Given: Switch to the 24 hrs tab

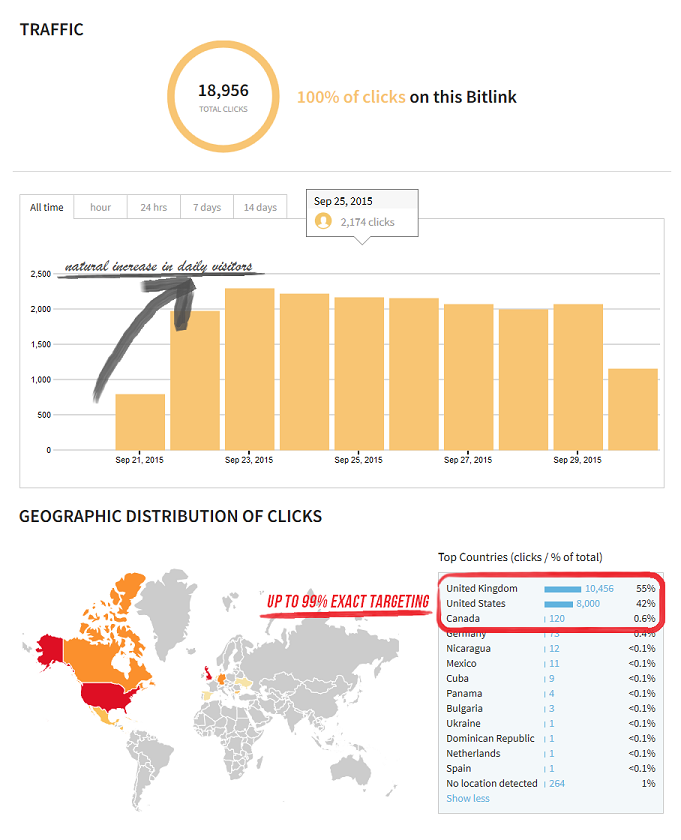Looking at the screenshot, I should (x=153, y=207).
